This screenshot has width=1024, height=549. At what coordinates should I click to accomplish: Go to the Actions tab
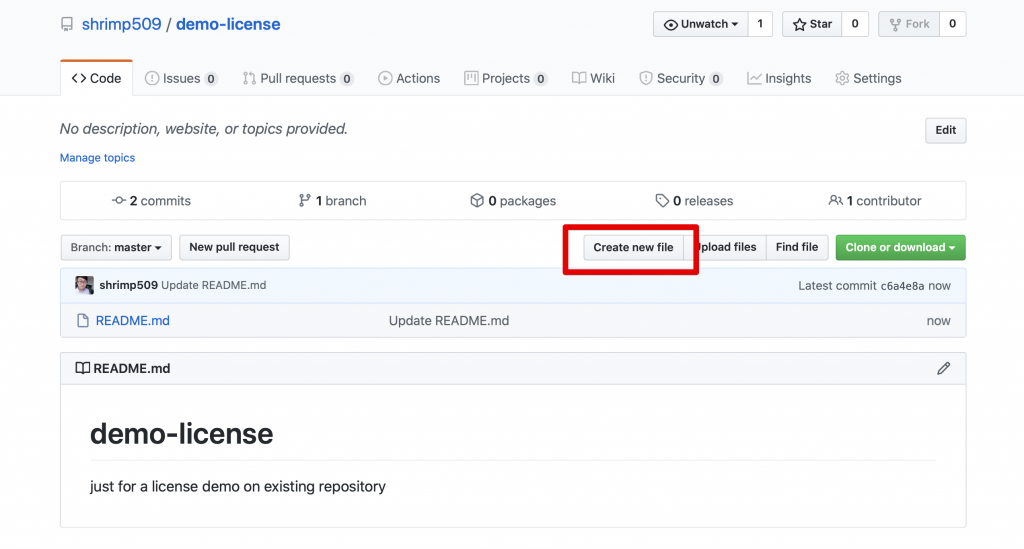click(x=409, y=78)
